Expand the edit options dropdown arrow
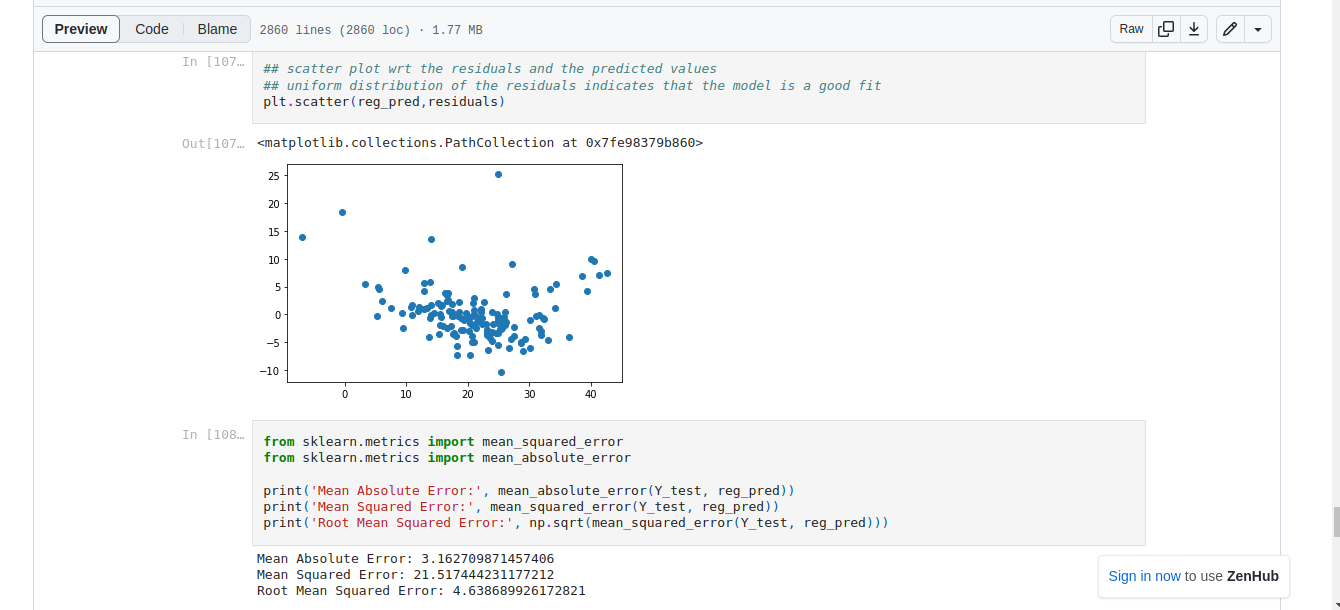The height and width of the screenshot is (610, 1340). 1258,29
